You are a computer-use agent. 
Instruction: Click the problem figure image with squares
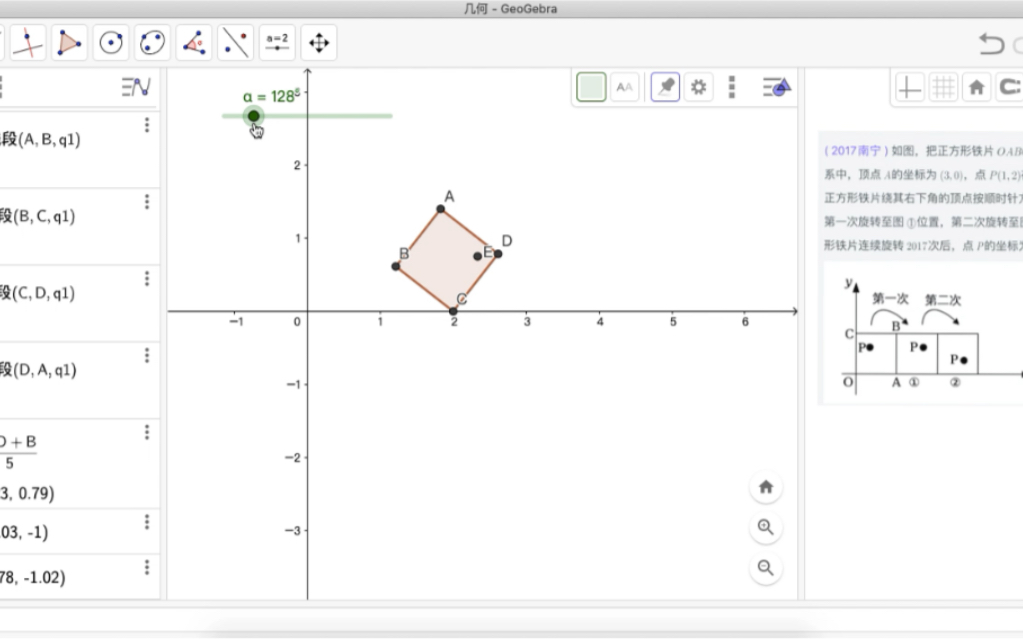pyautogui.click(x=923, y=334)
